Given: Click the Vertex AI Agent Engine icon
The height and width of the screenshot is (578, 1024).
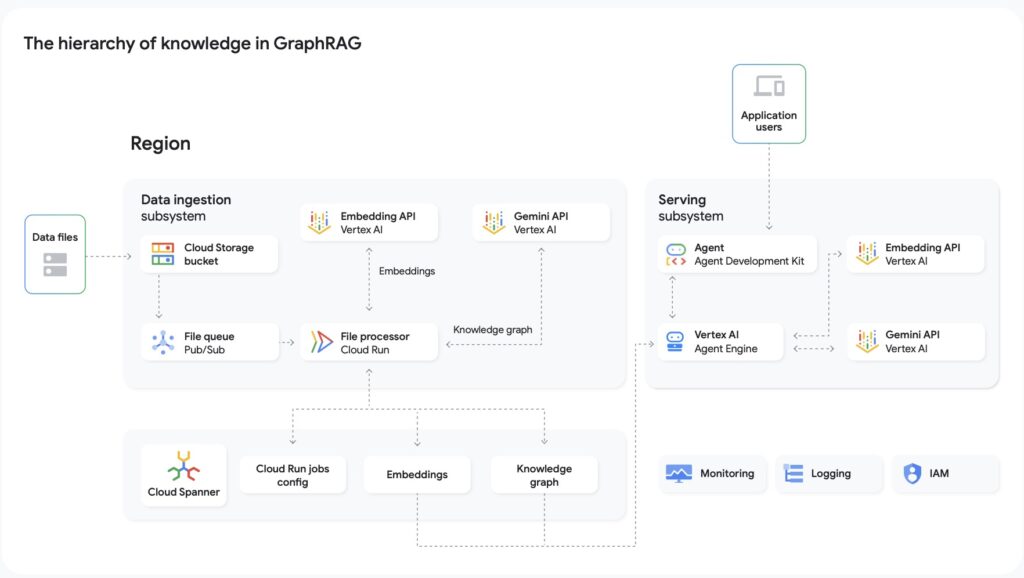Looking at the screenshot, I should (x=675, y=342).
